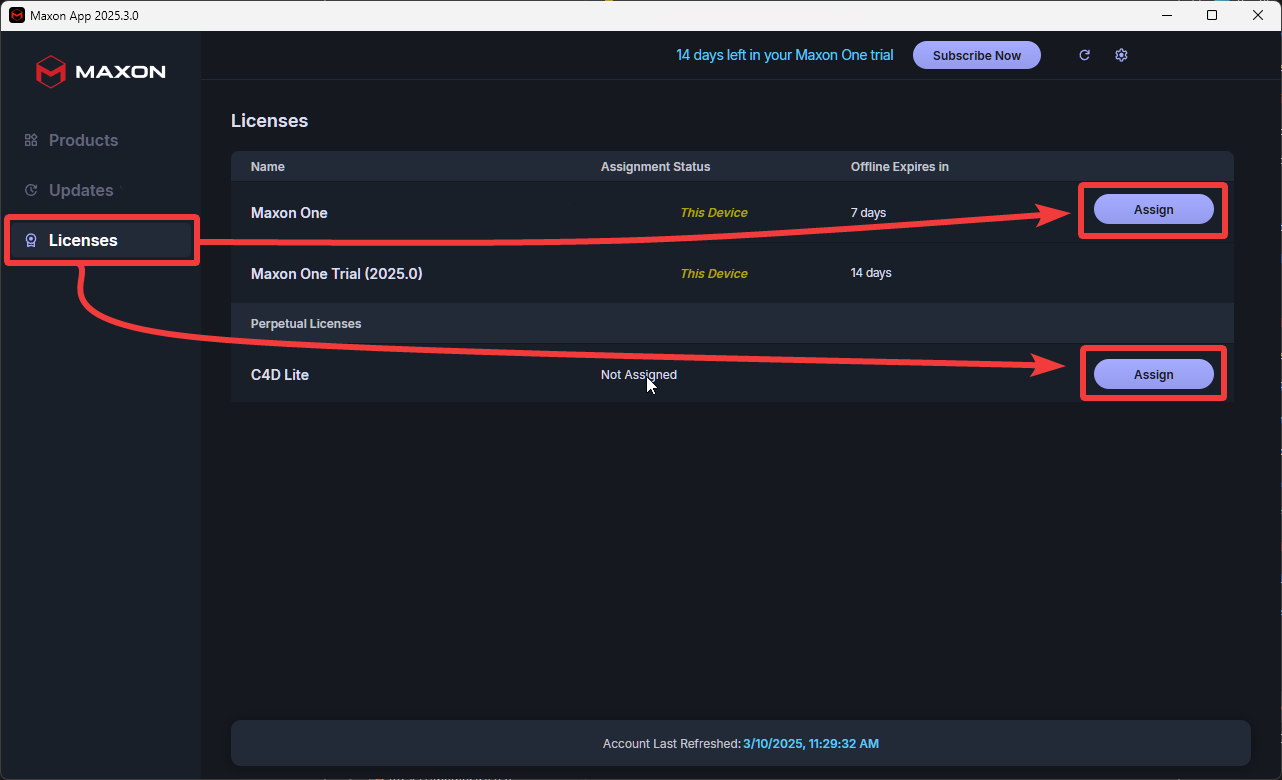Assign the C4D Lite license
Image resolution: width=1282 pixels, height=780 pixels.
click(1153, 374)
